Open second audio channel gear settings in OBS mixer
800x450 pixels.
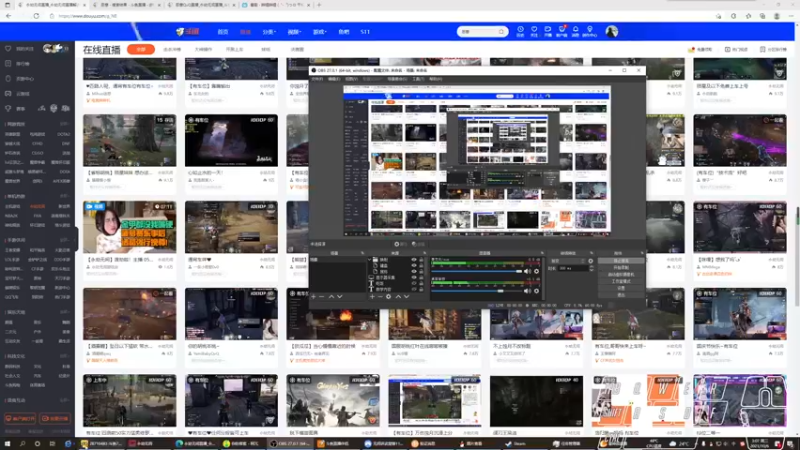coord(536,291)
